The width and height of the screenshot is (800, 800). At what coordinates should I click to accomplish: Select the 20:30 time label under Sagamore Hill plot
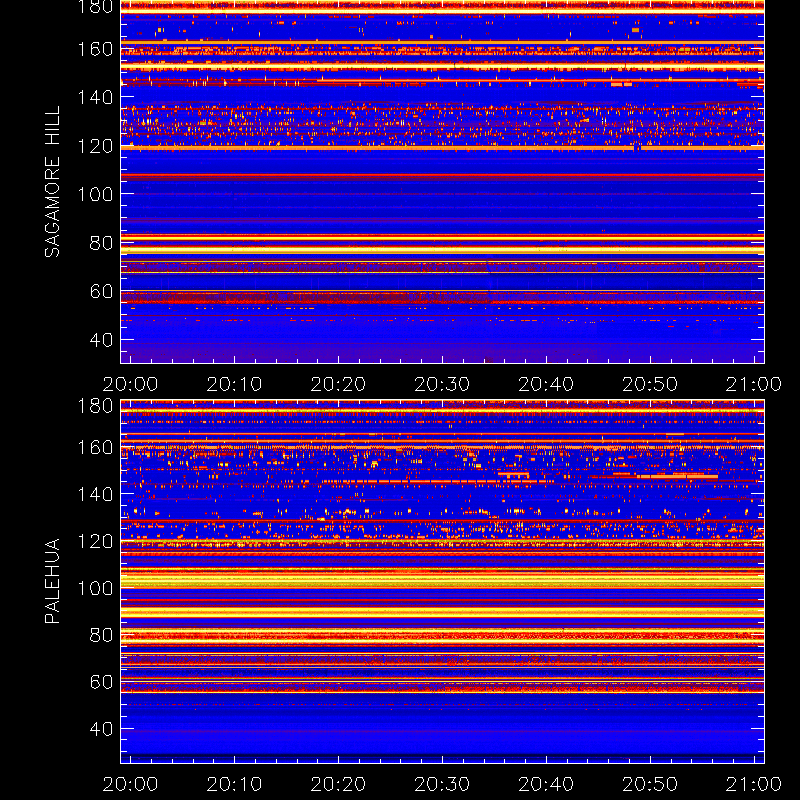442,384
